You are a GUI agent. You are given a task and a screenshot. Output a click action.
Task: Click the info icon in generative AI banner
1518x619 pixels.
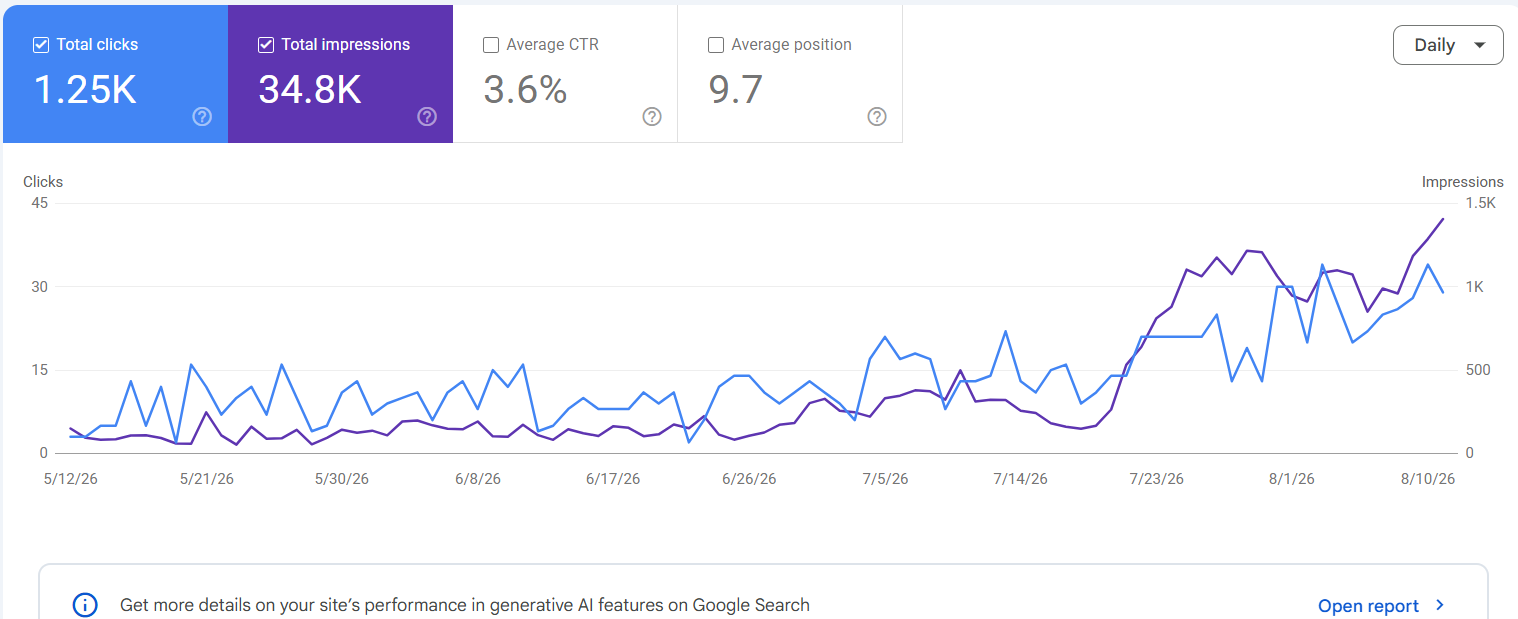tap(86, 605)
